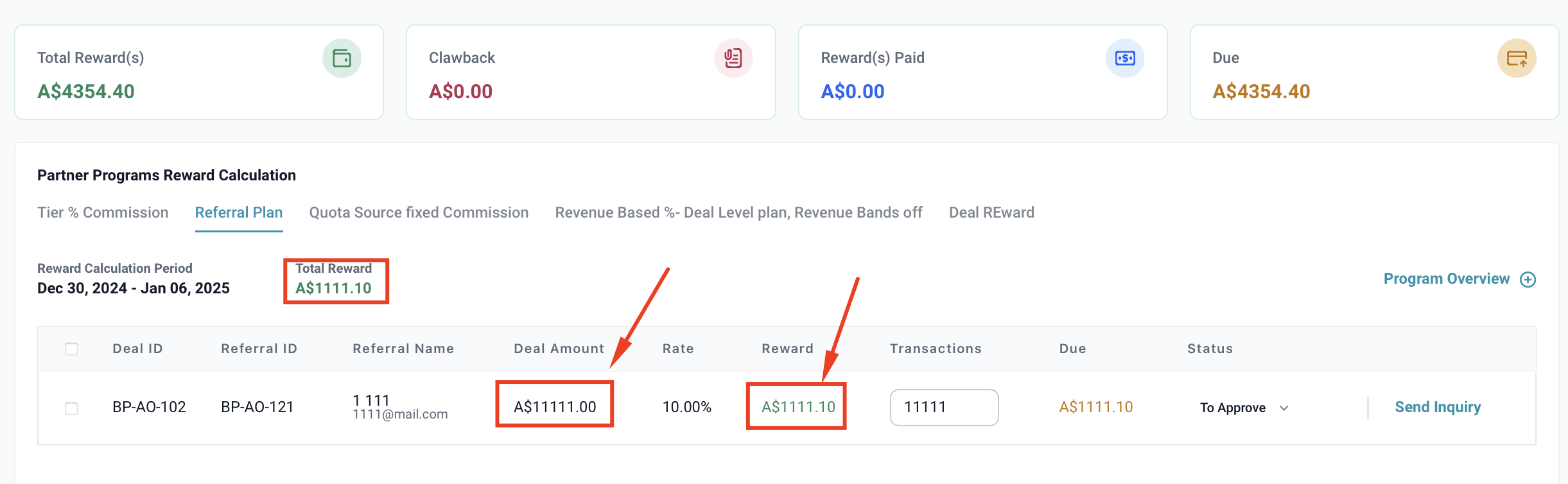Click the plus circle beside Program Overview
The image size is (1568, 484).
[x=1528, y=280]
